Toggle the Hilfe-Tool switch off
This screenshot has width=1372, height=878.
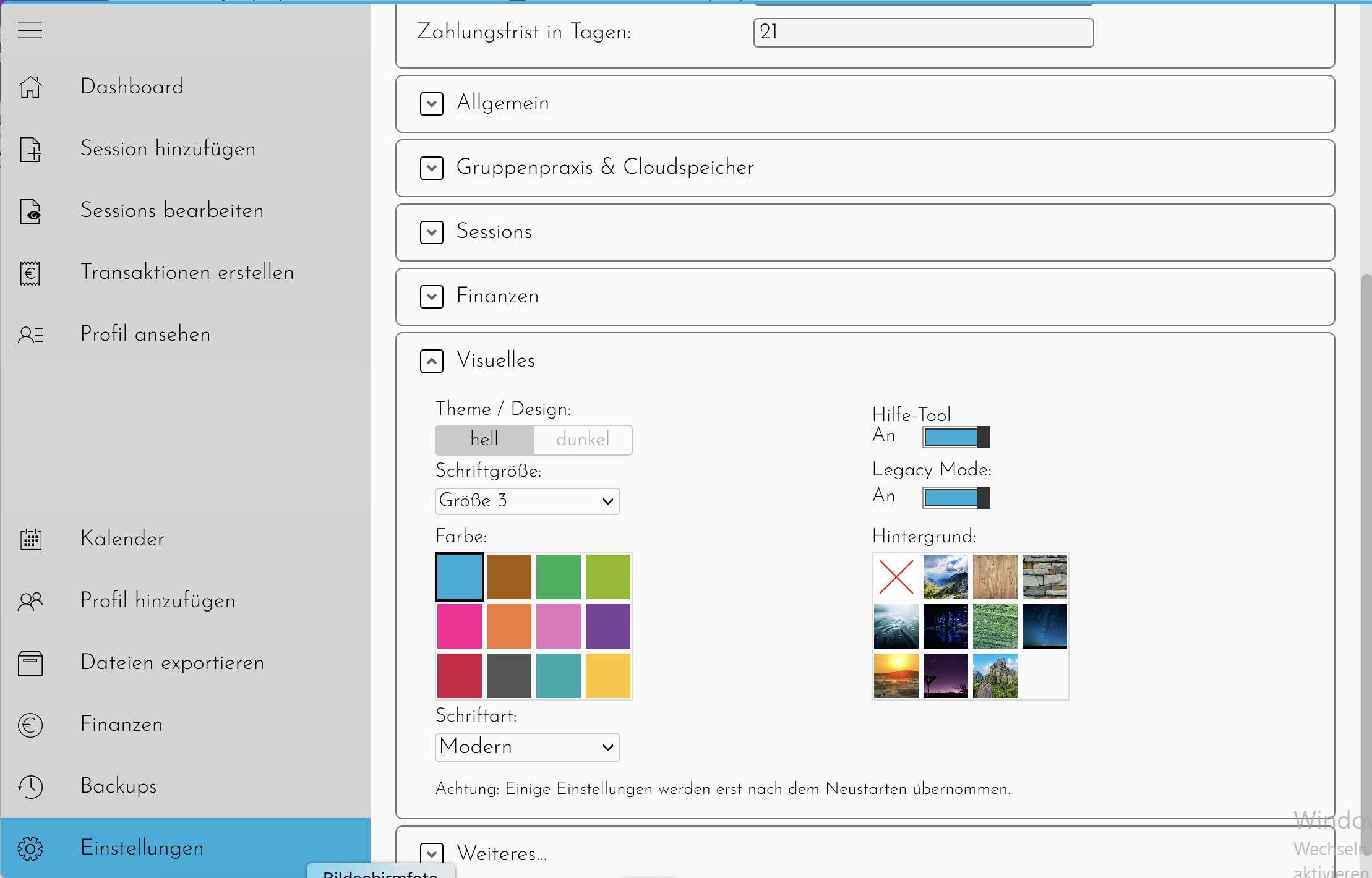pyautogui.click(x=956, y=437)
